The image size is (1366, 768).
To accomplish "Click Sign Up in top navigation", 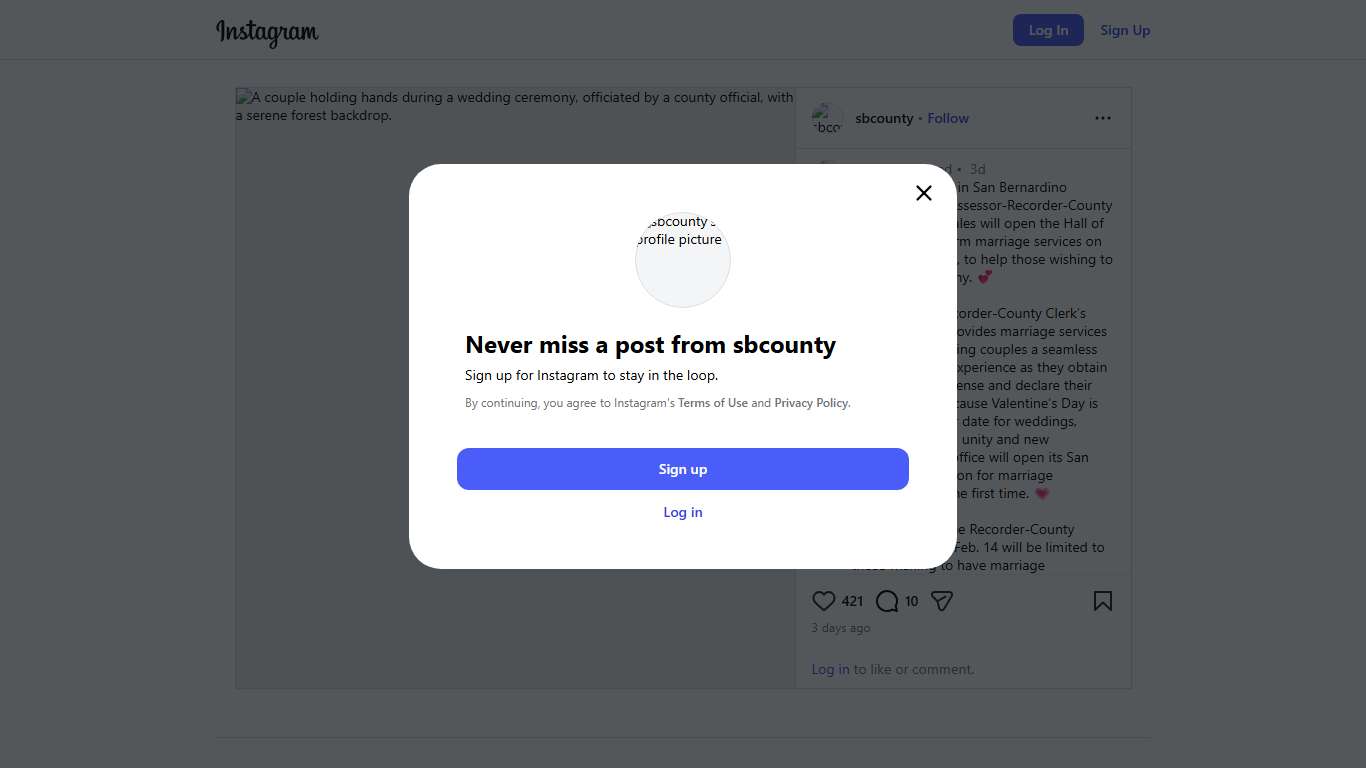I will coord(1125,30).
